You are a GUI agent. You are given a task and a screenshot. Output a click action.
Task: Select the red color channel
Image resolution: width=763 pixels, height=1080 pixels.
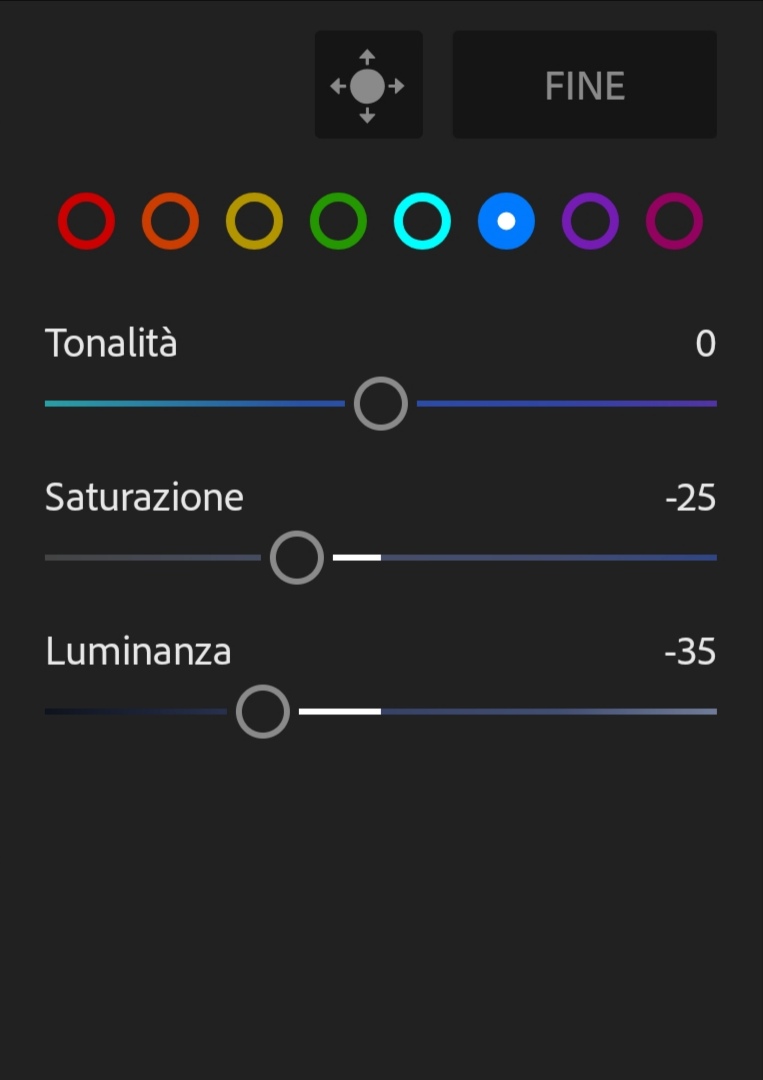tap(86, 221)
